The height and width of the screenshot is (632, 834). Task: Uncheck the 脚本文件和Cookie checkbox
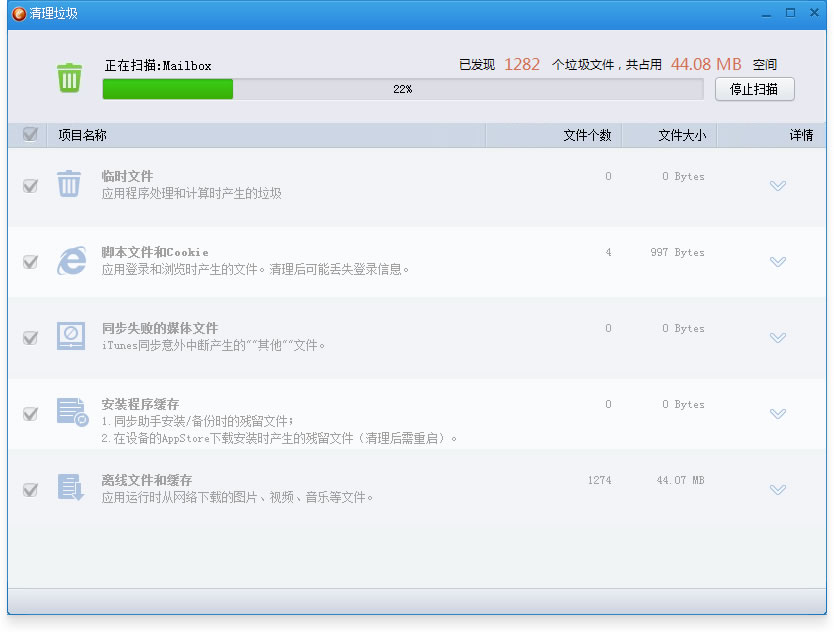tap(30, 262)
